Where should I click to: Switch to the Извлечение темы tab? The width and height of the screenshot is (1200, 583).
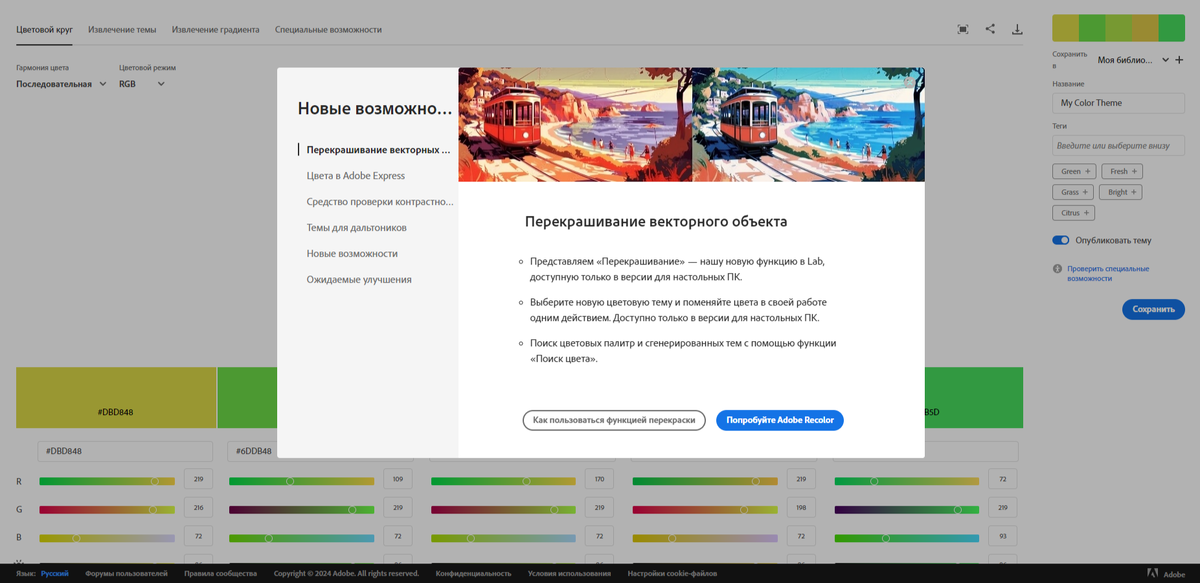pyautogui.click(x=121, y=30)
